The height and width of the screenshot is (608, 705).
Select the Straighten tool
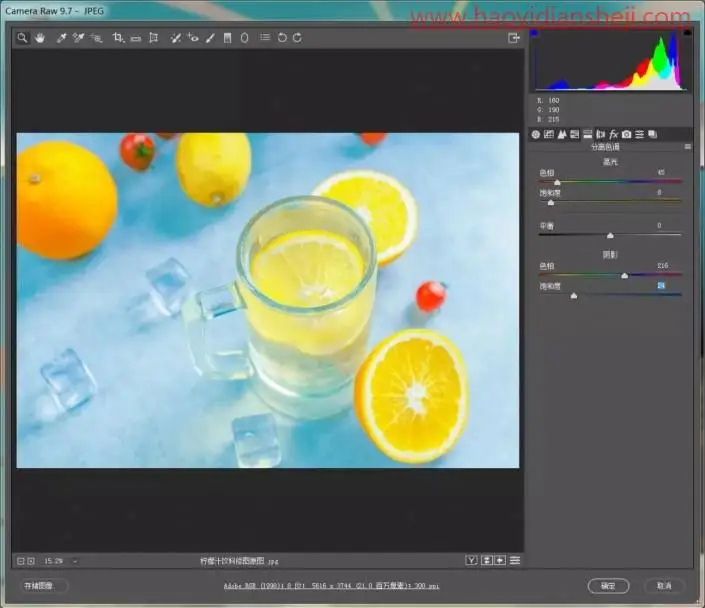136,38
